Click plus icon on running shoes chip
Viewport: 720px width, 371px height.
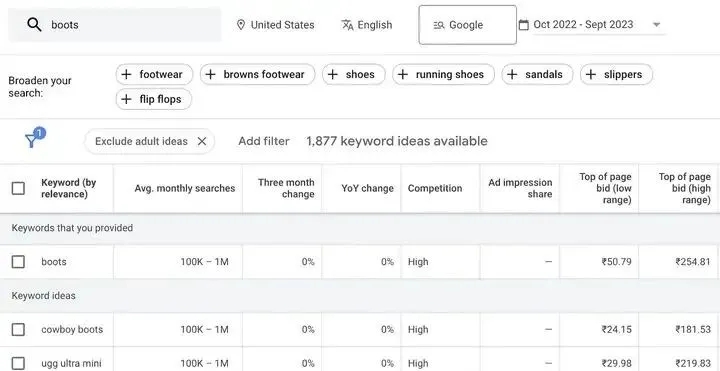(x=403, y=74)
